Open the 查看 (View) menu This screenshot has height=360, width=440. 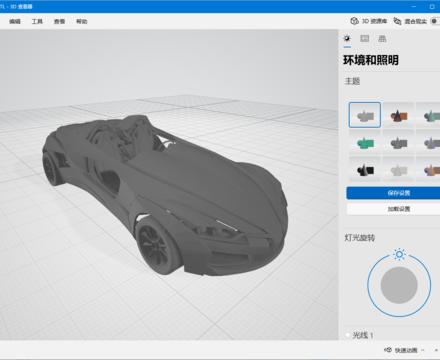pos(59,21)
